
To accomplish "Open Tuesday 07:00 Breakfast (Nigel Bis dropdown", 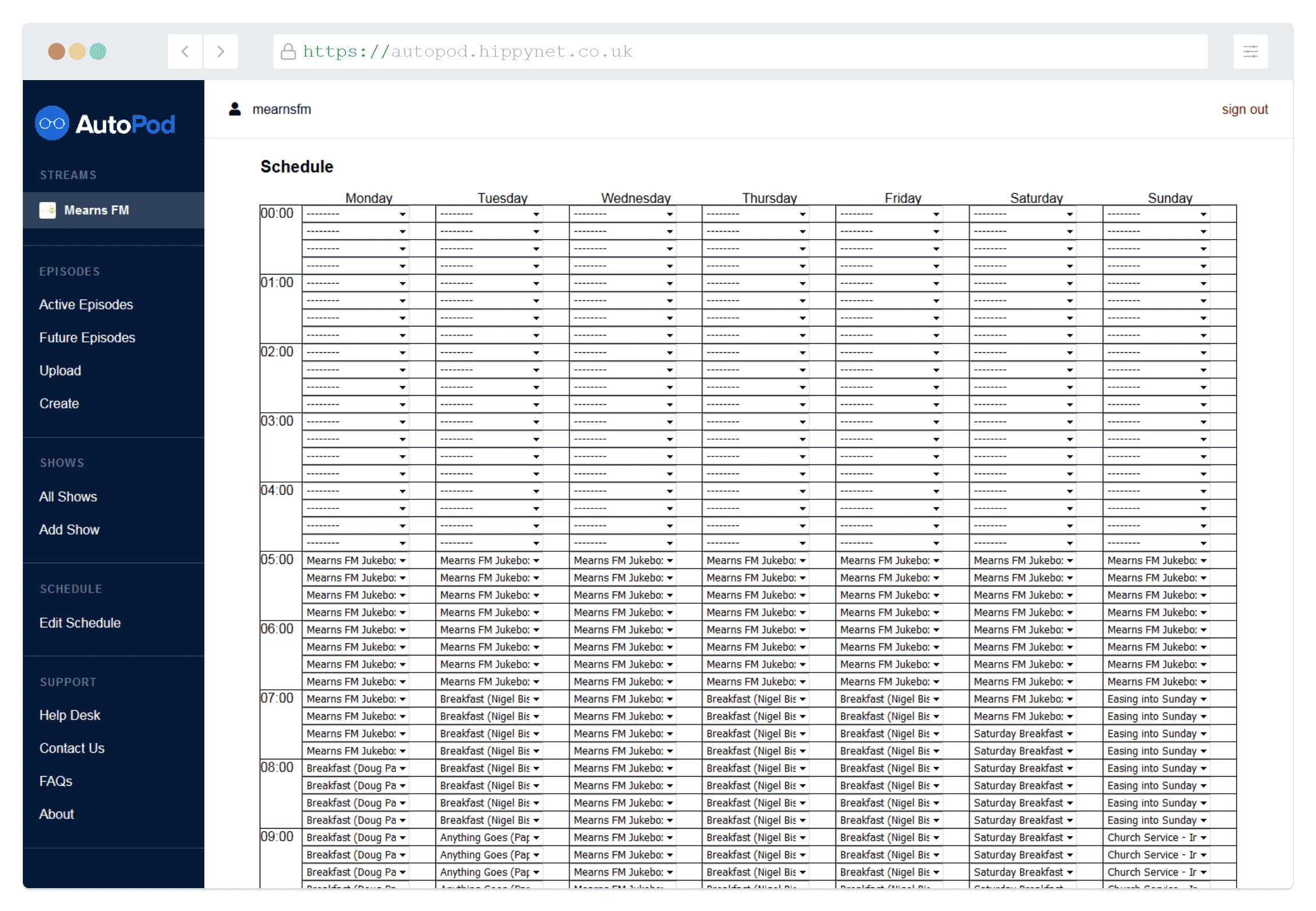I will click(x=489, y=699).
